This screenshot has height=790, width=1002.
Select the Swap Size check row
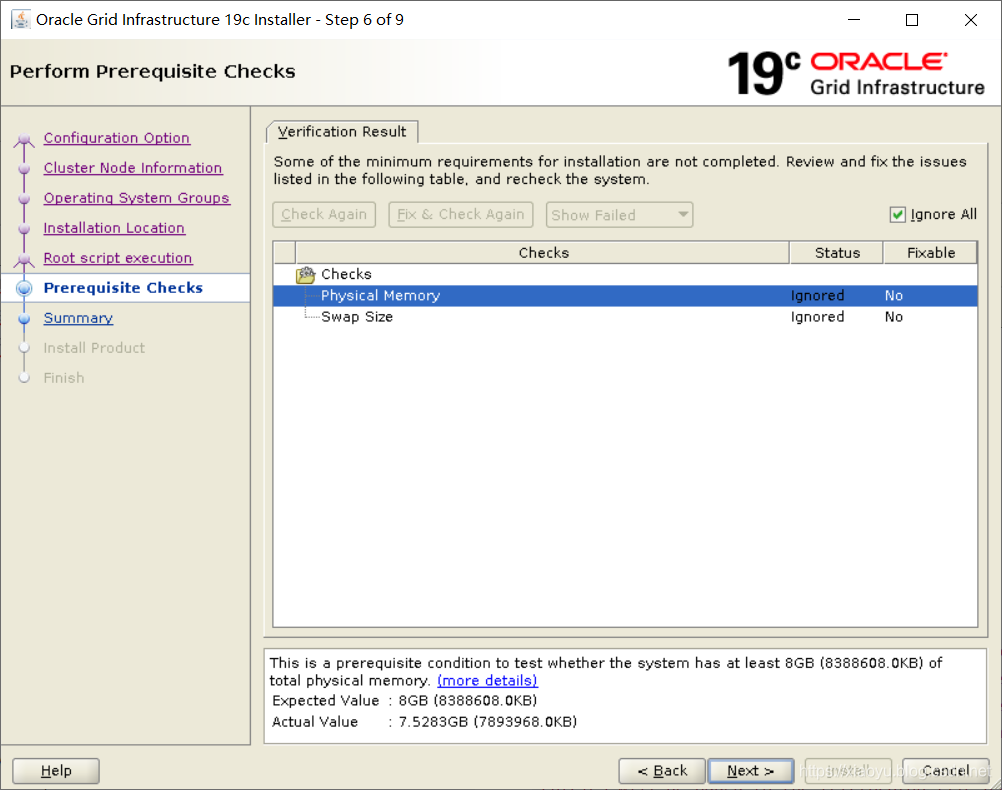coord(625,317)
